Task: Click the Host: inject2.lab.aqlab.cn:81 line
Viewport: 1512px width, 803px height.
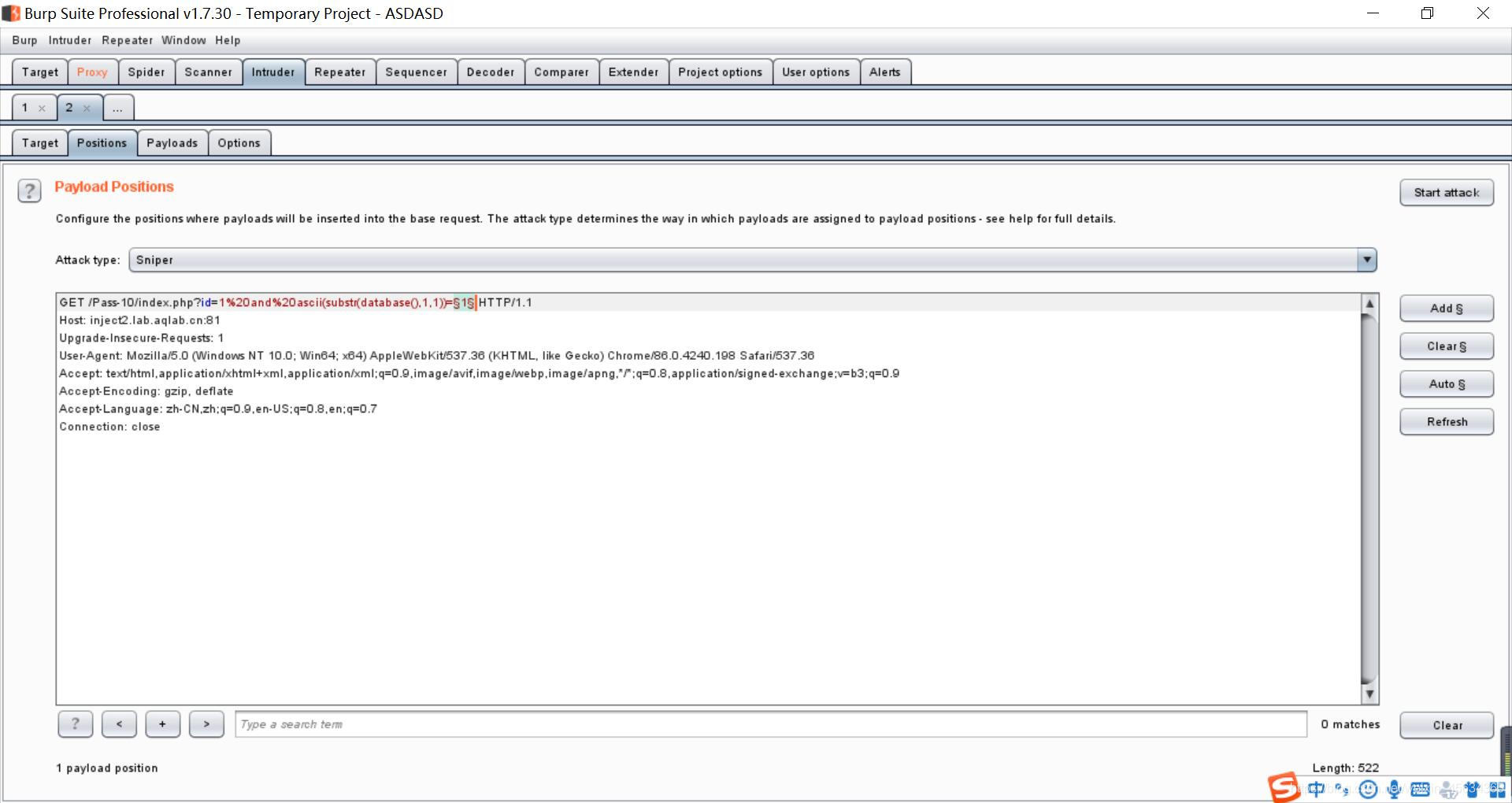Action: (x=140, y=320)
